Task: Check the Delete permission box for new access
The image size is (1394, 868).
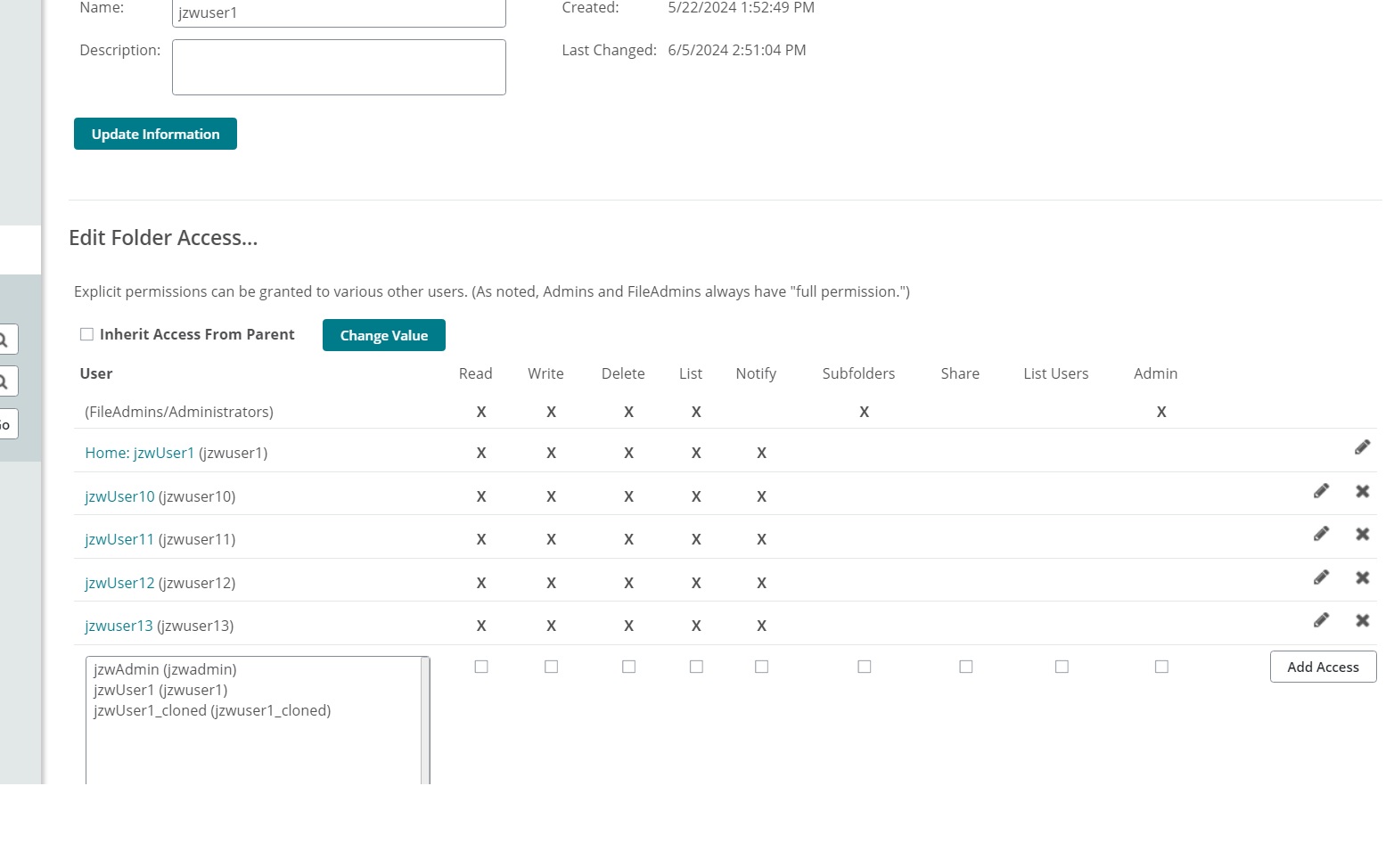Action: tap(628, 667)
